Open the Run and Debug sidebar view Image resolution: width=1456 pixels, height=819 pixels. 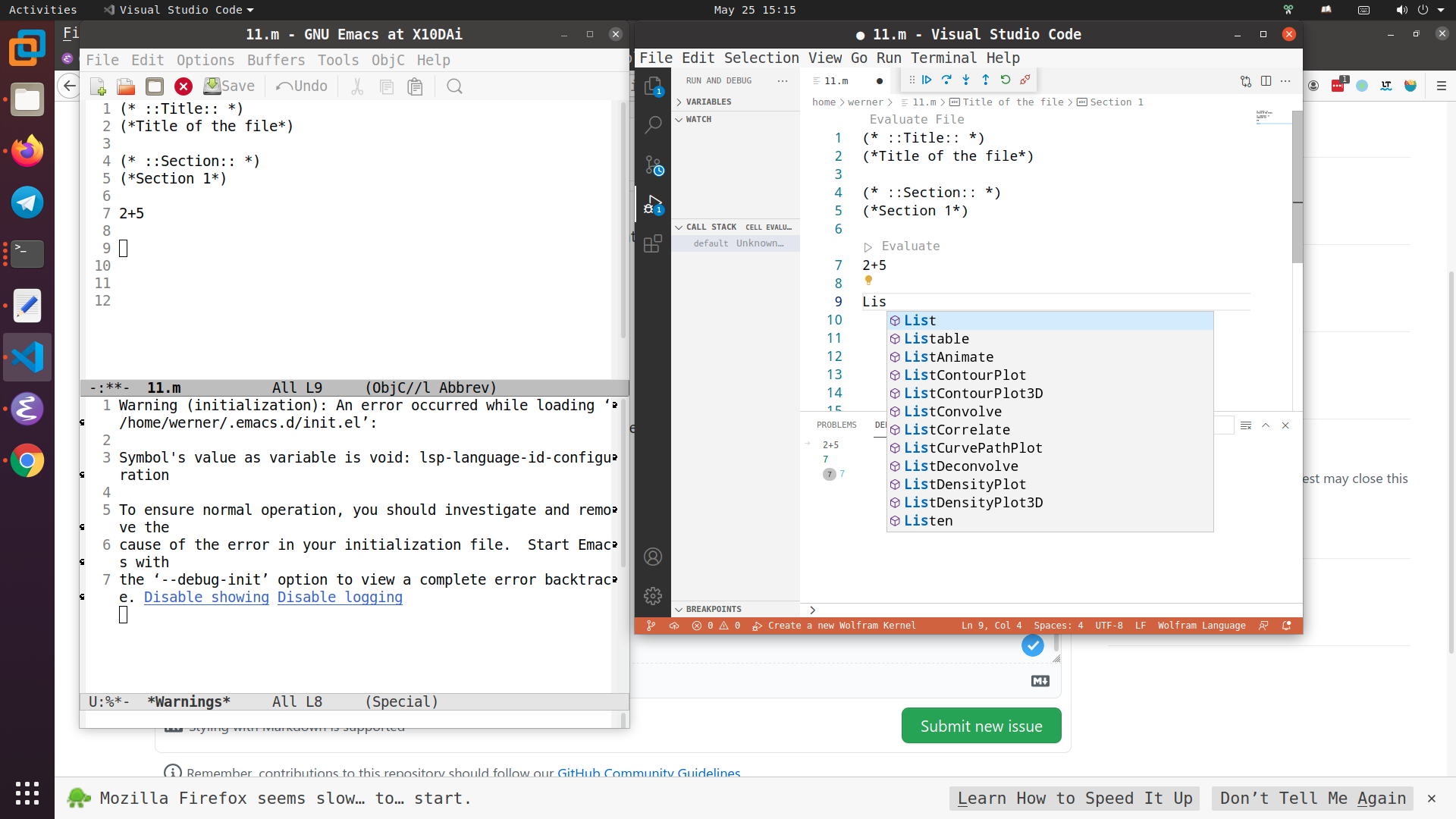653,203
